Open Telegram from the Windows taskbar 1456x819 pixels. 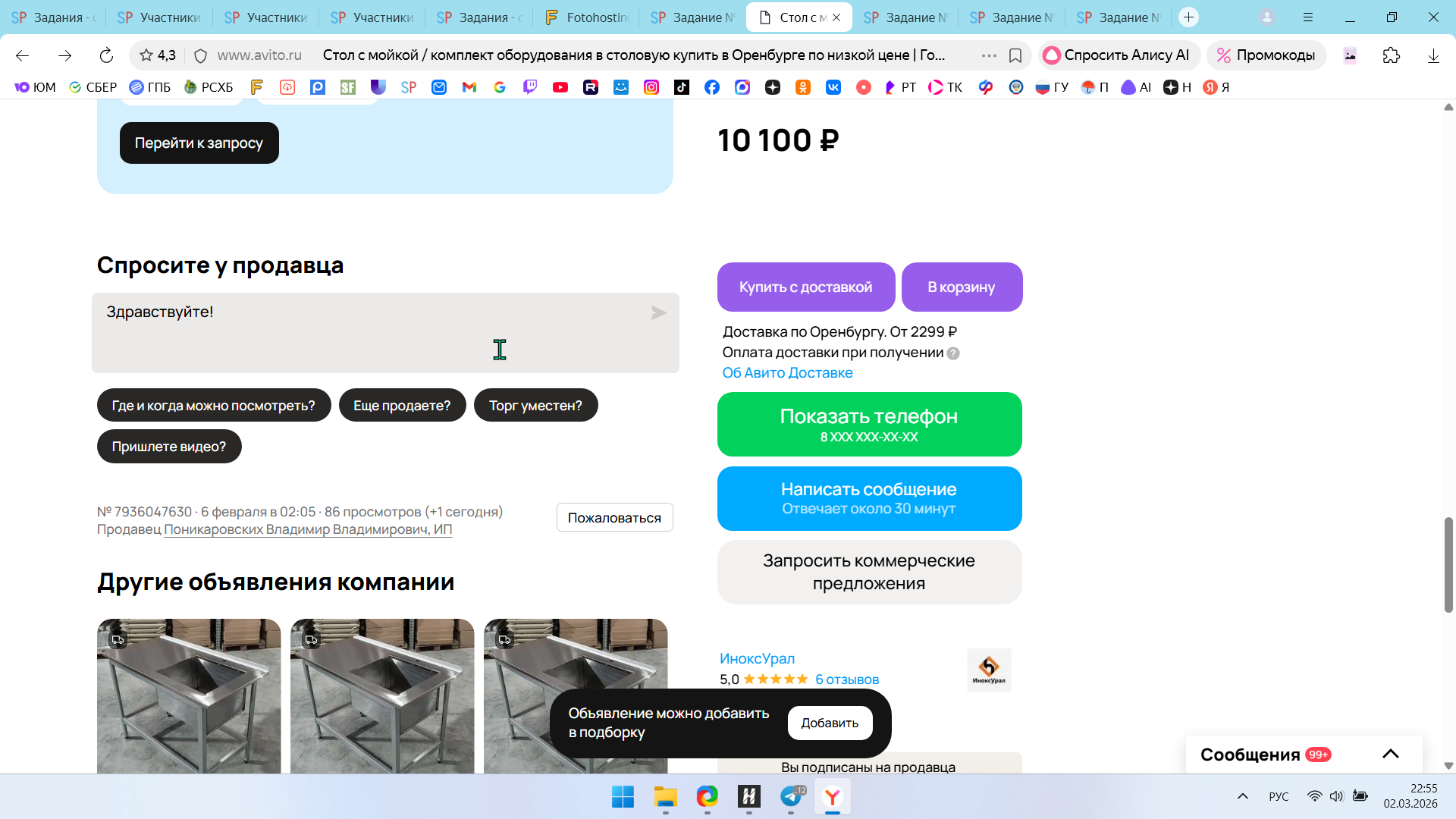[x=791, y=797]
